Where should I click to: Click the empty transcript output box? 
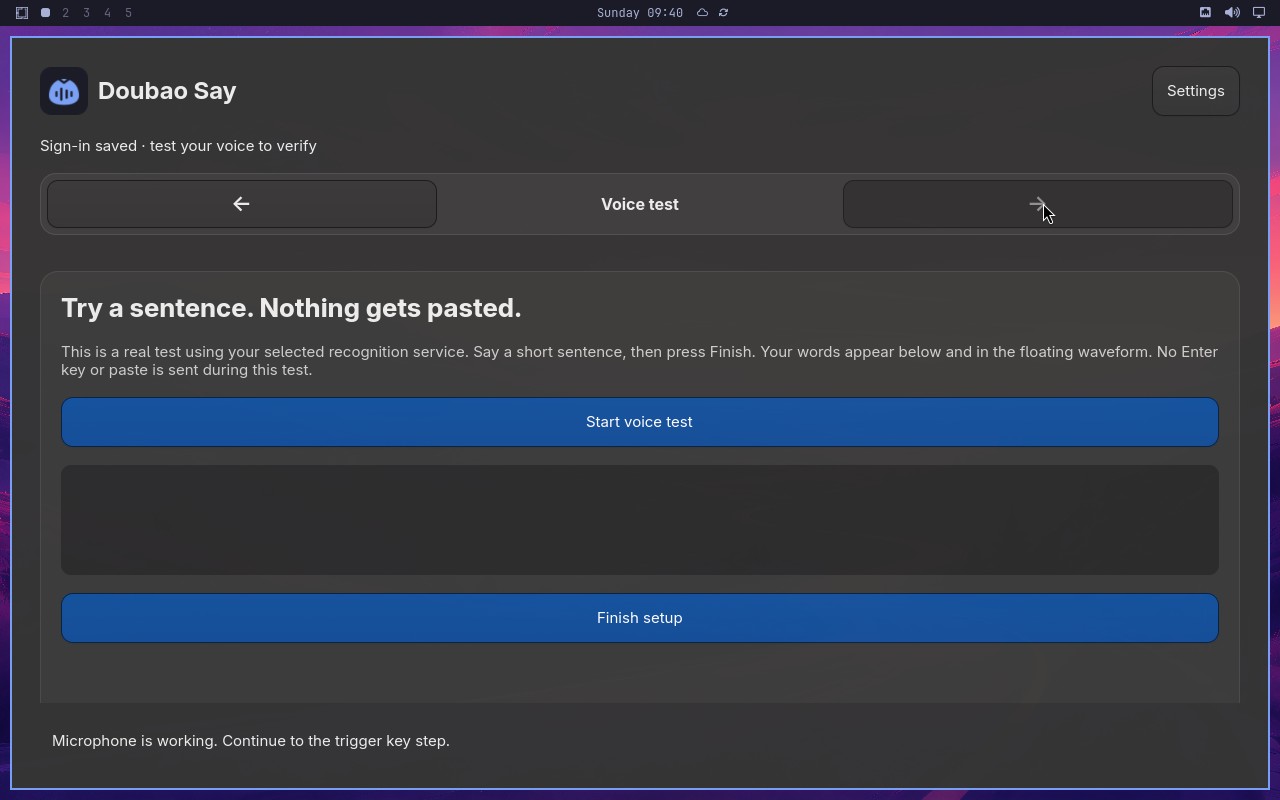[x=640, y=520]
